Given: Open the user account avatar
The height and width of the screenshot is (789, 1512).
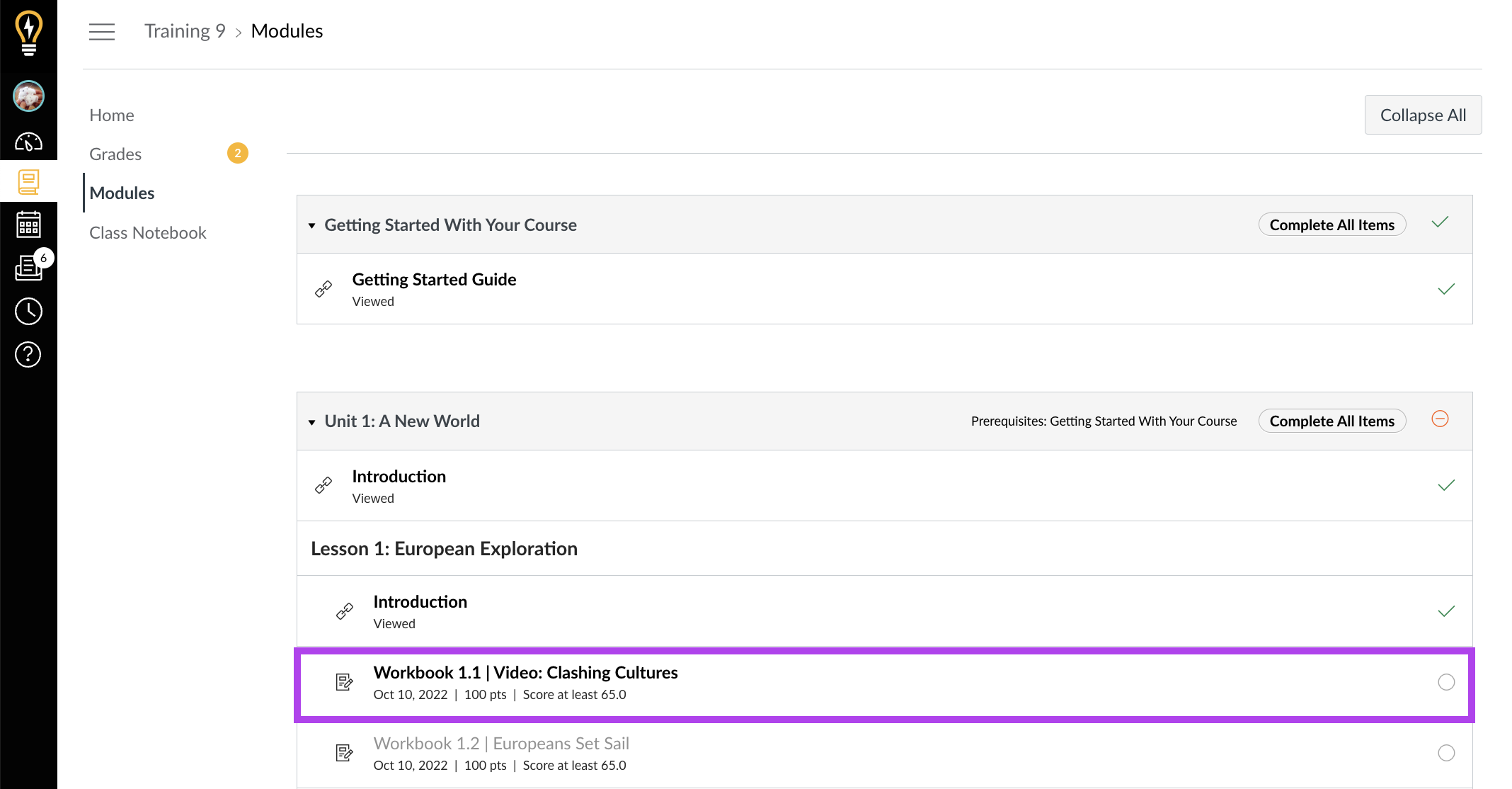Looking at the screenshot, I should (x=28, y=96).
